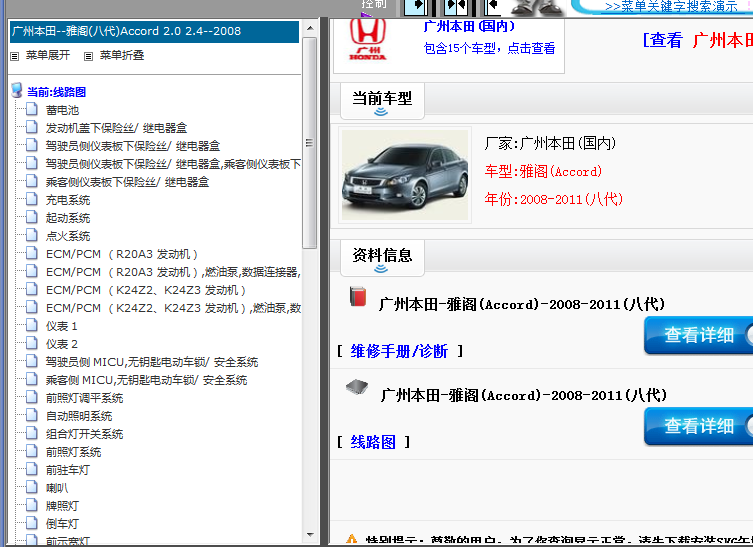
Task: Click the page icon beside 仪表 1
Action: (32, 326)
